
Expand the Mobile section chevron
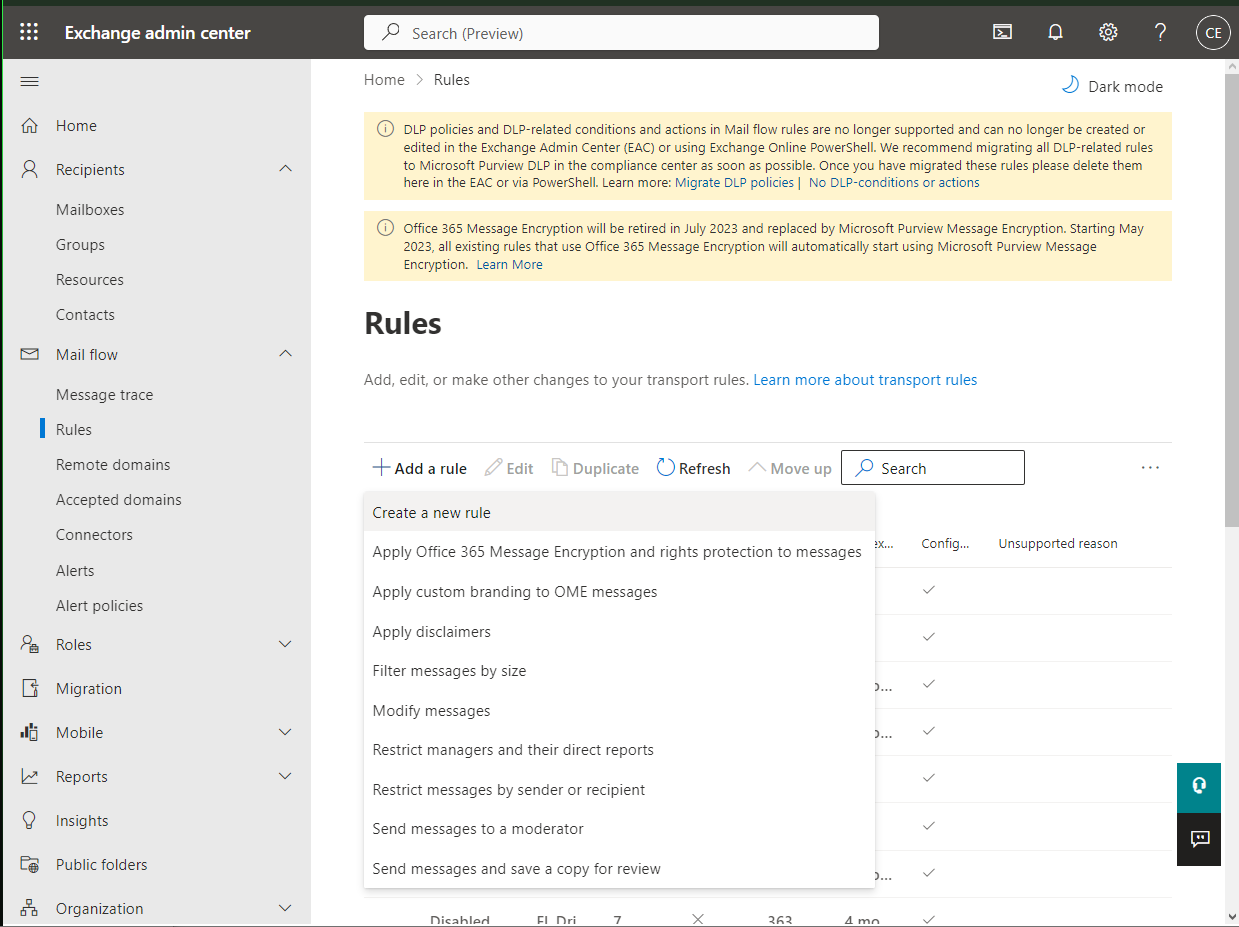coord(285,732)
